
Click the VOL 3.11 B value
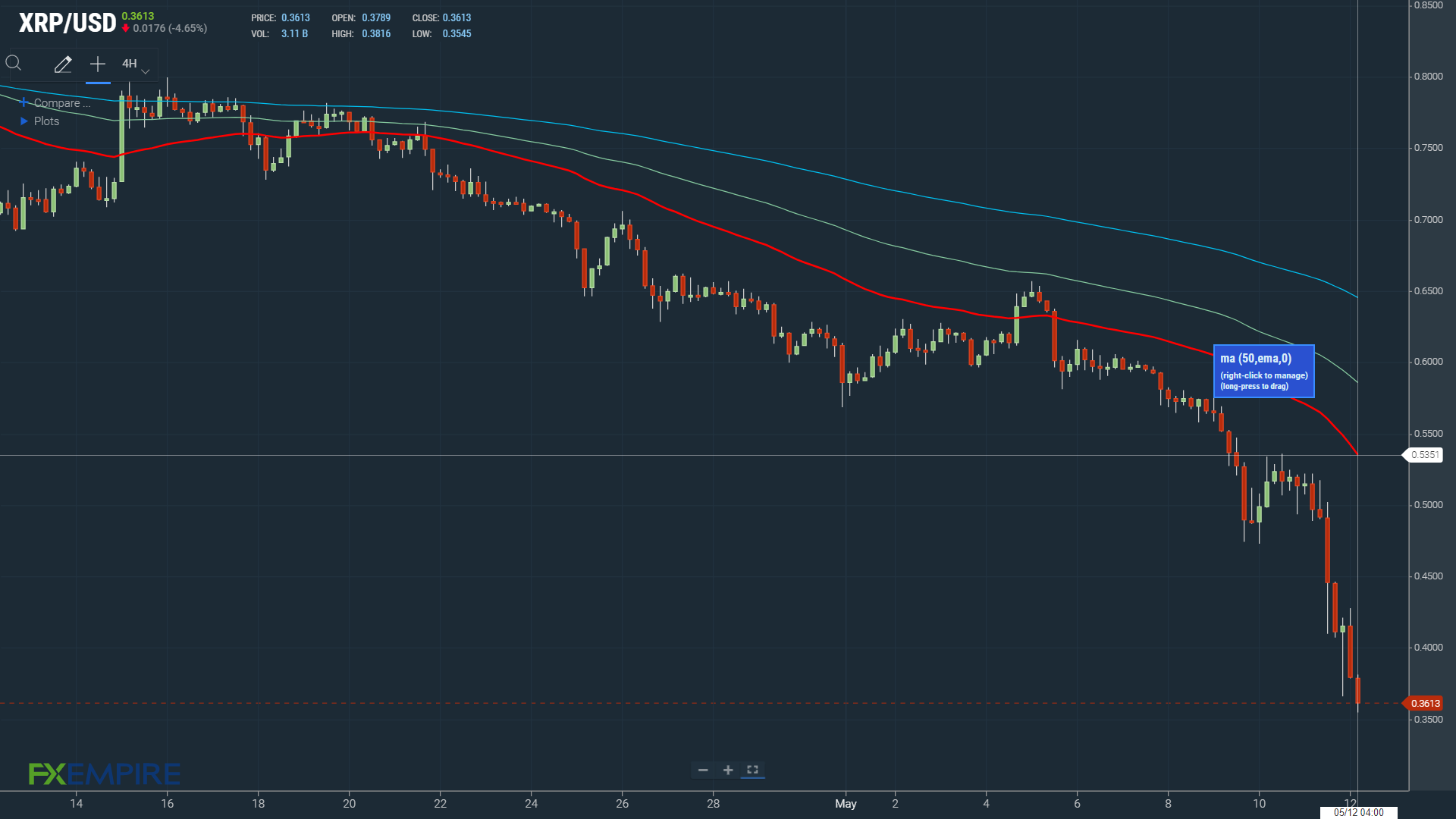(x=294, y=34)
